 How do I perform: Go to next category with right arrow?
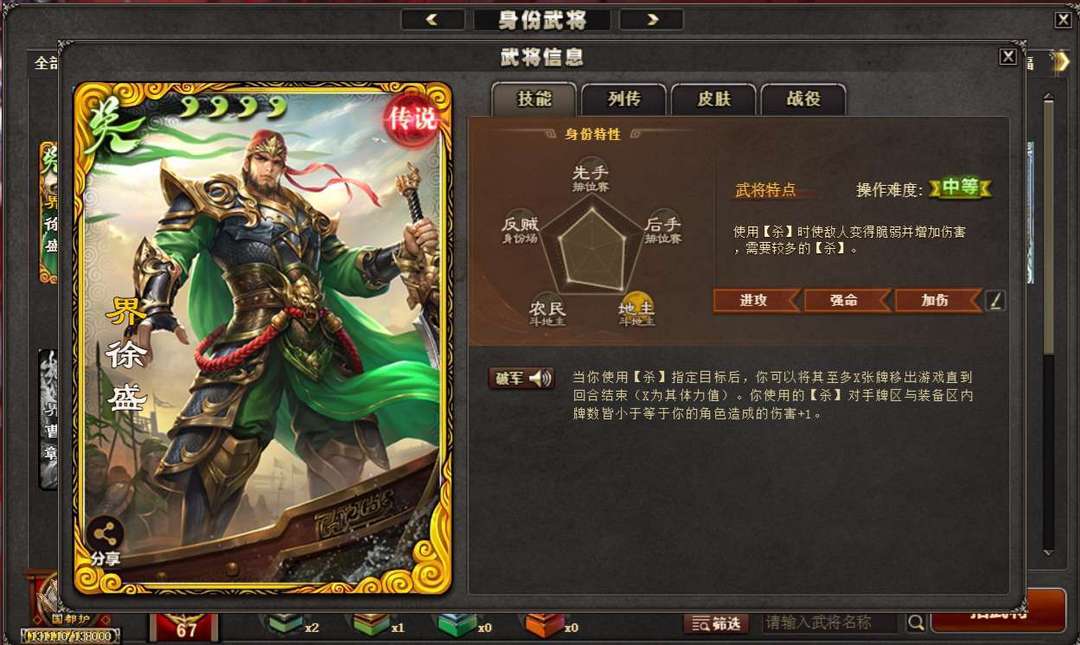click(652, 19)
